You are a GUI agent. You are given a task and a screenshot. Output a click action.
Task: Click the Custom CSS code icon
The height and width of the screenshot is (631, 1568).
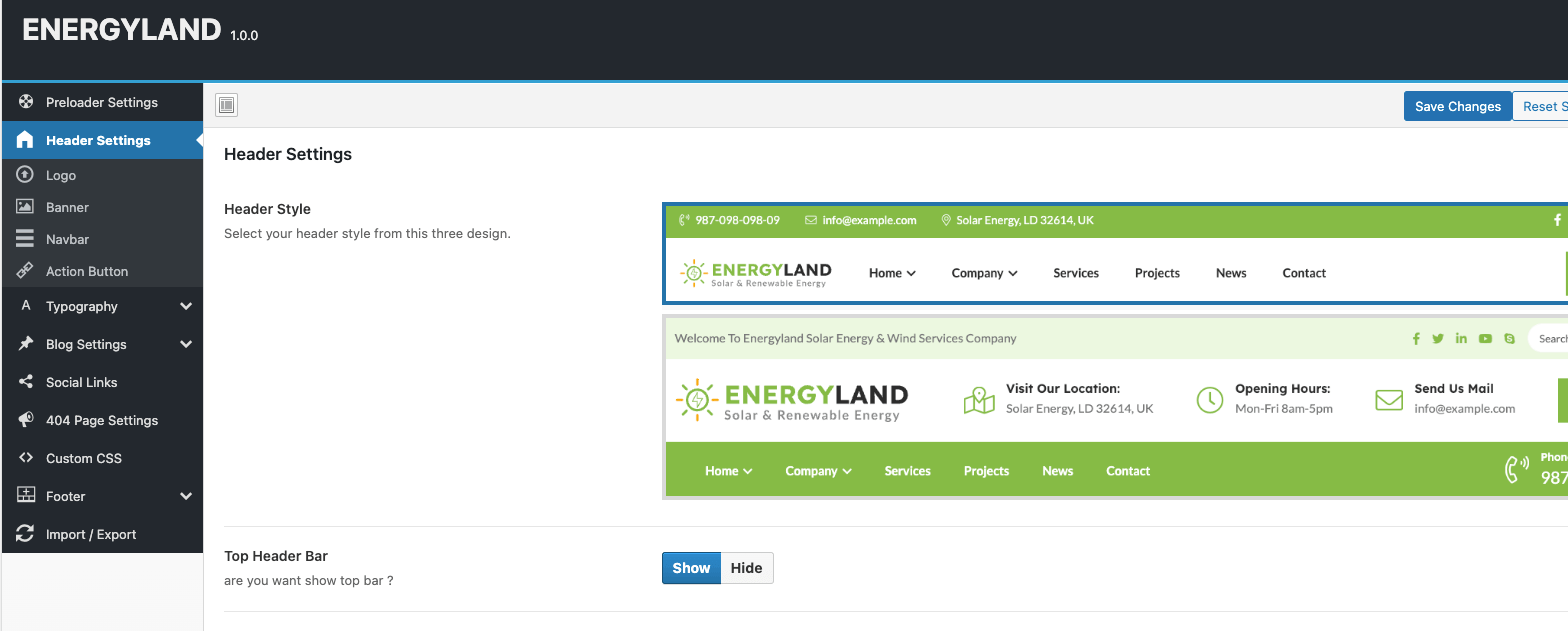tap(26, 458)
